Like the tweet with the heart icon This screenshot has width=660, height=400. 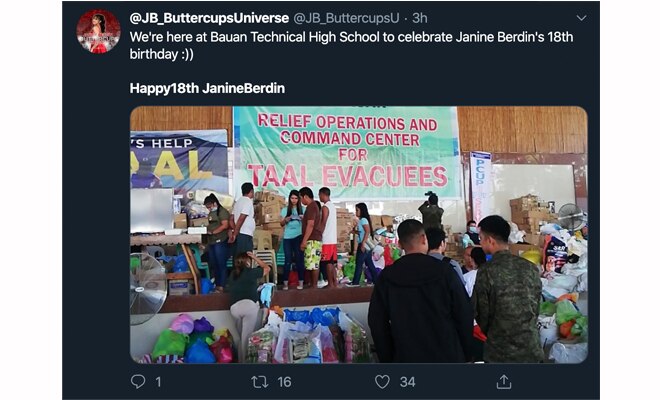coord(382,382)
